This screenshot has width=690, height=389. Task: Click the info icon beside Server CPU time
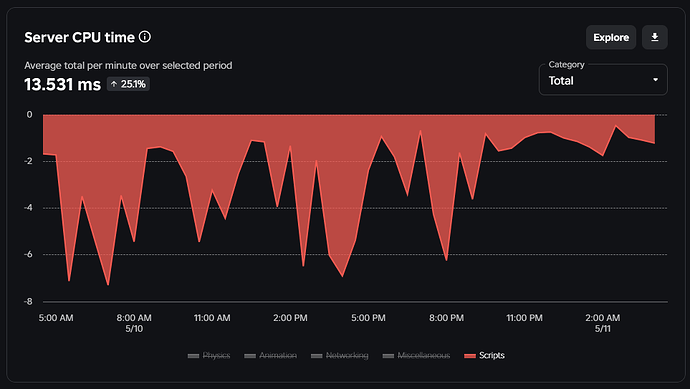tap(145, 37)
